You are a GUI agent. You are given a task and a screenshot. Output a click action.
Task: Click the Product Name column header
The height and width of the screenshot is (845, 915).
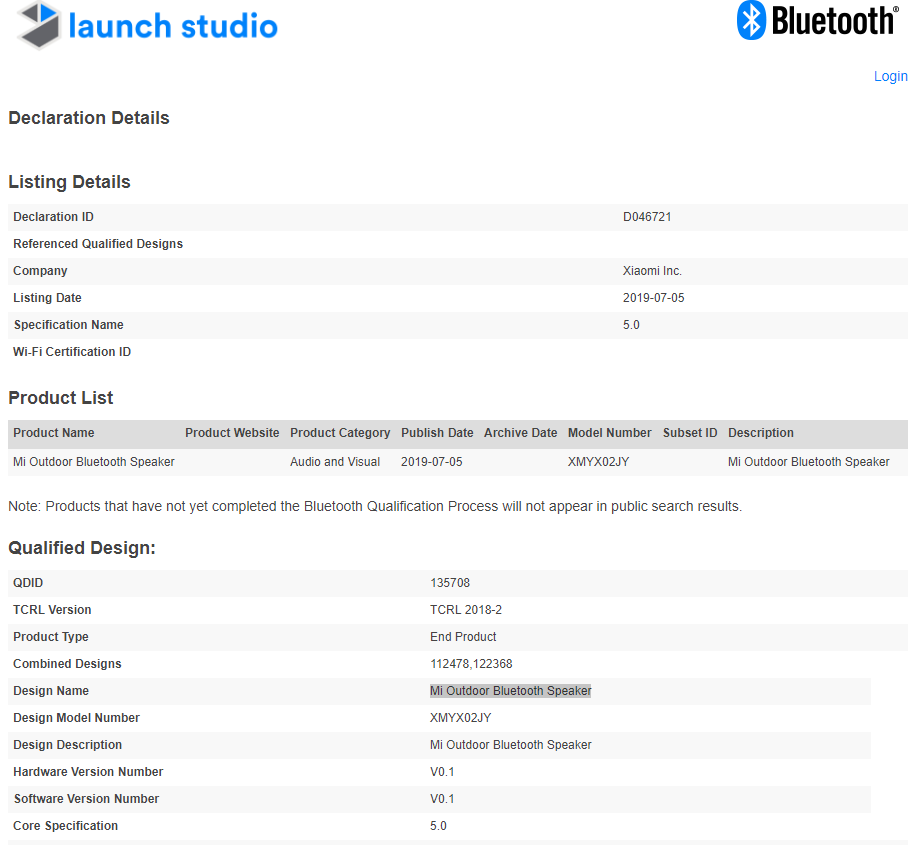click(x=54, y=433)
